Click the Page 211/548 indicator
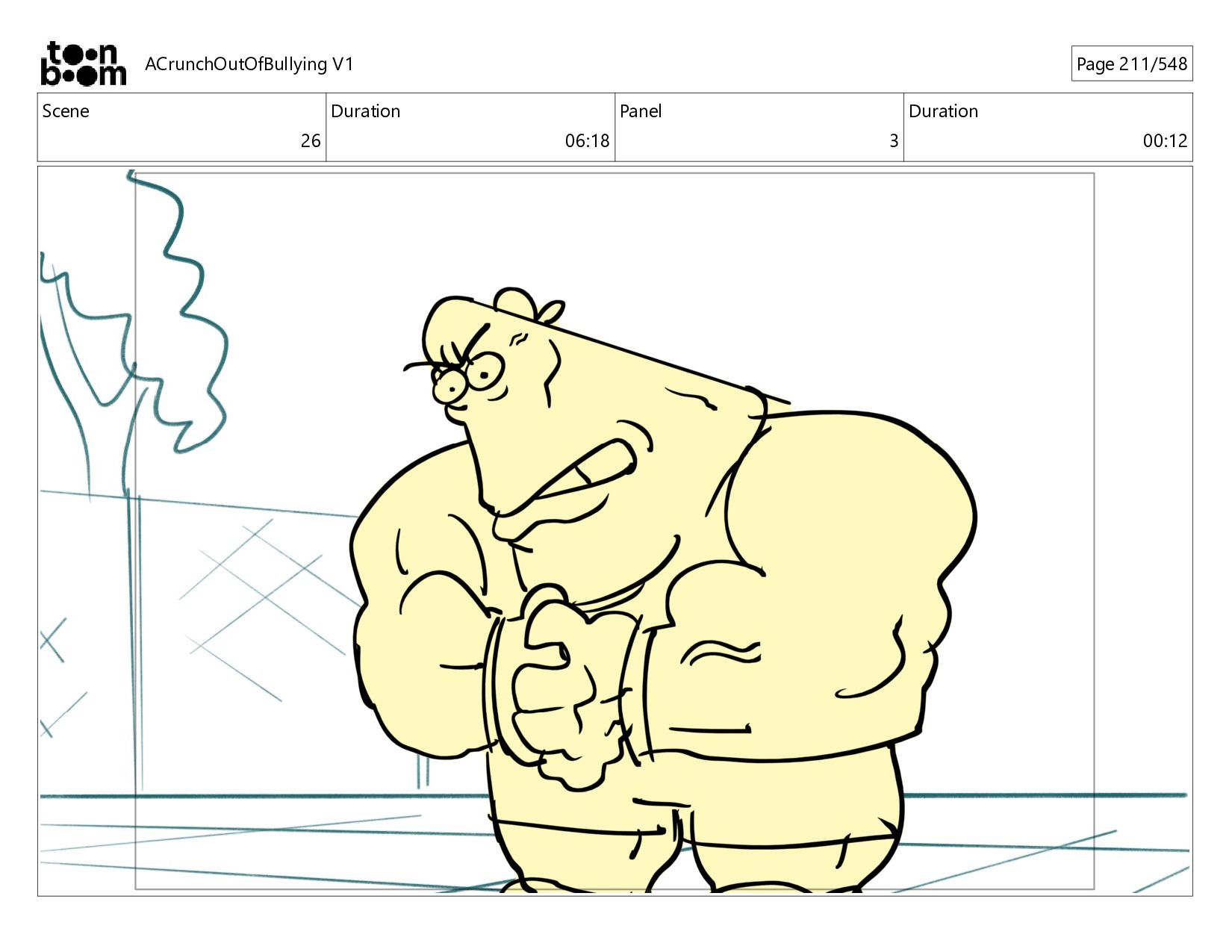The image size is (1232, 952). pyautogui.click(x=1131, y=64)
